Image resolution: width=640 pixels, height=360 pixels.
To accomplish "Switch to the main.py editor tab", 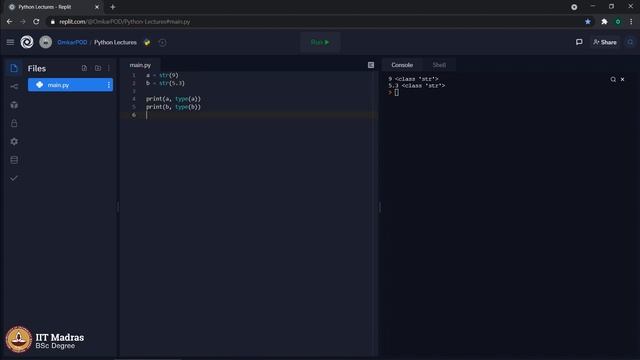I will (140, 65).
